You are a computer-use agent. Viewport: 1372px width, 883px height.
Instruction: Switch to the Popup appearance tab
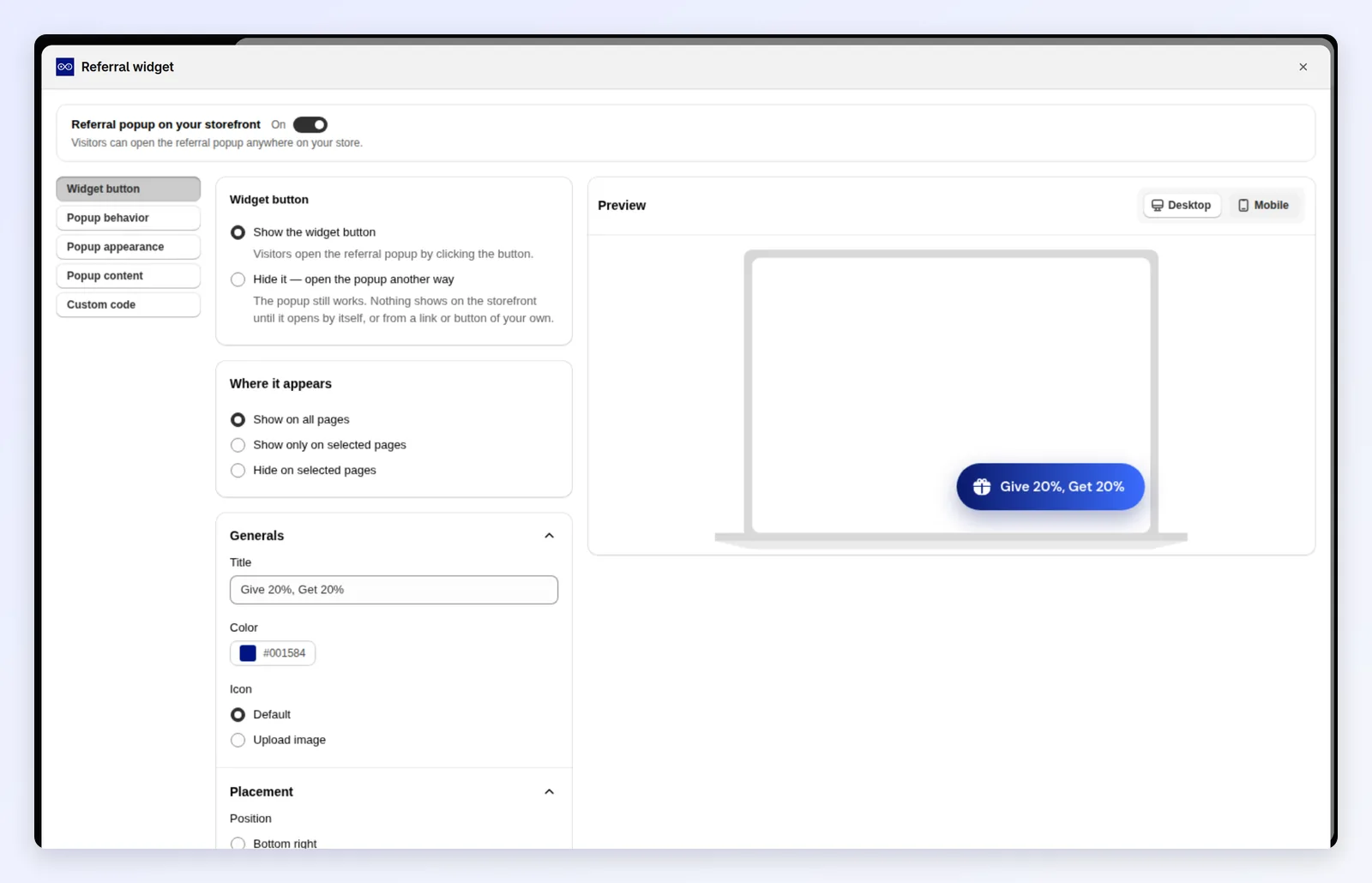click(129, 247)
